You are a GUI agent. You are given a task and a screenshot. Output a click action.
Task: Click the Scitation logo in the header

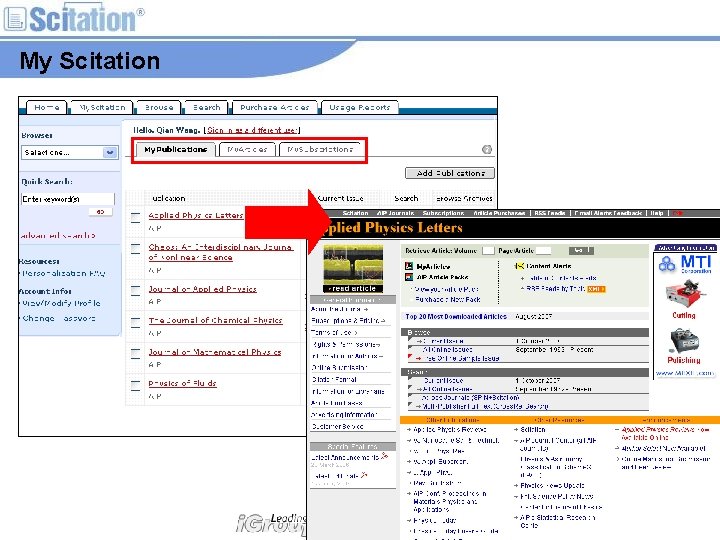[73, 17]
